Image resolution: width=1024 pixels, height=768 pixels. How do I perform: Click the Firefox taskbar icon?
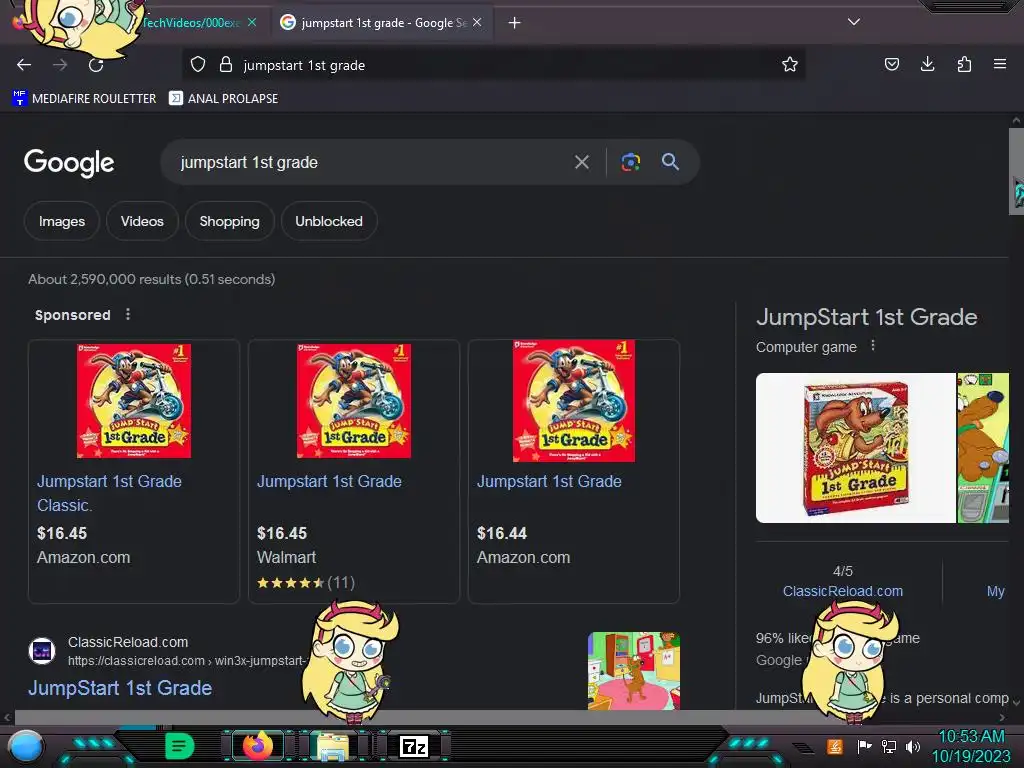[x=257, y=745]
